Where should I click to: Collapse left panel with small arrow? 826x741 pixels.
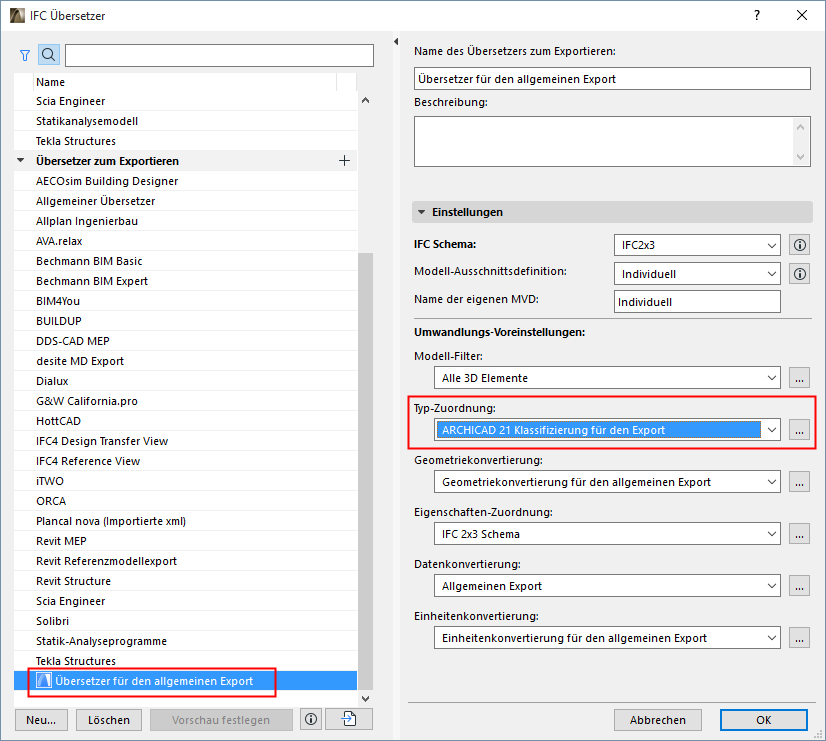tap(396, 42)
